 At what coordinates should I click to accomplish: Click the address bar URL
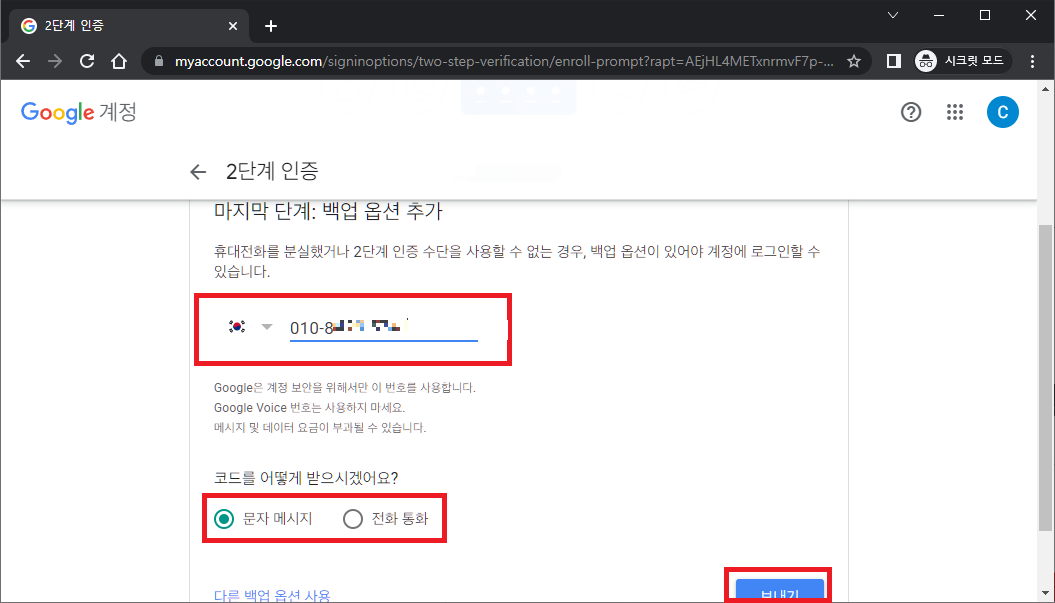(504, 61)
